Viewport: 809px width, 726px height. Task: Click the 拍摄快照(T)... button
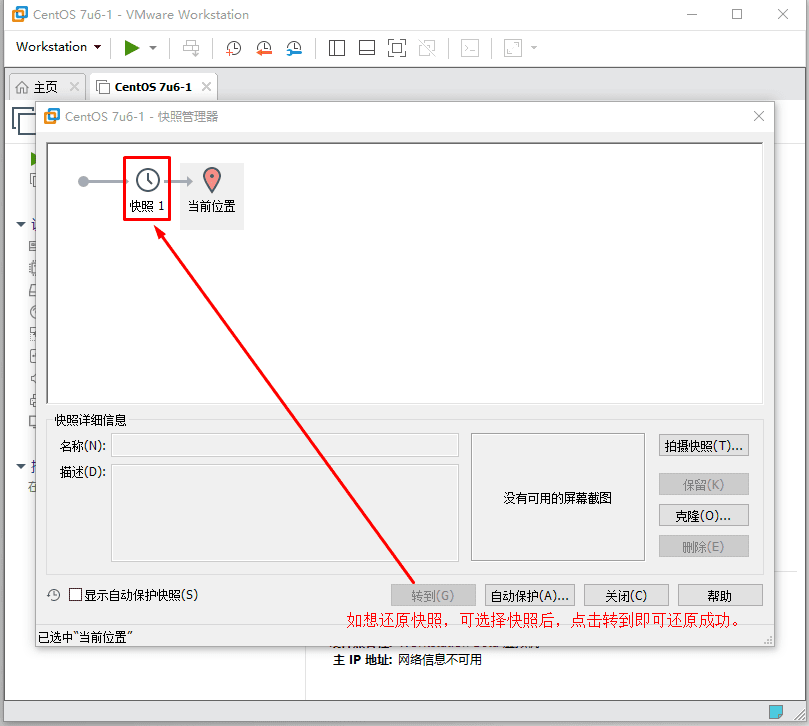(x=704, y=446)
